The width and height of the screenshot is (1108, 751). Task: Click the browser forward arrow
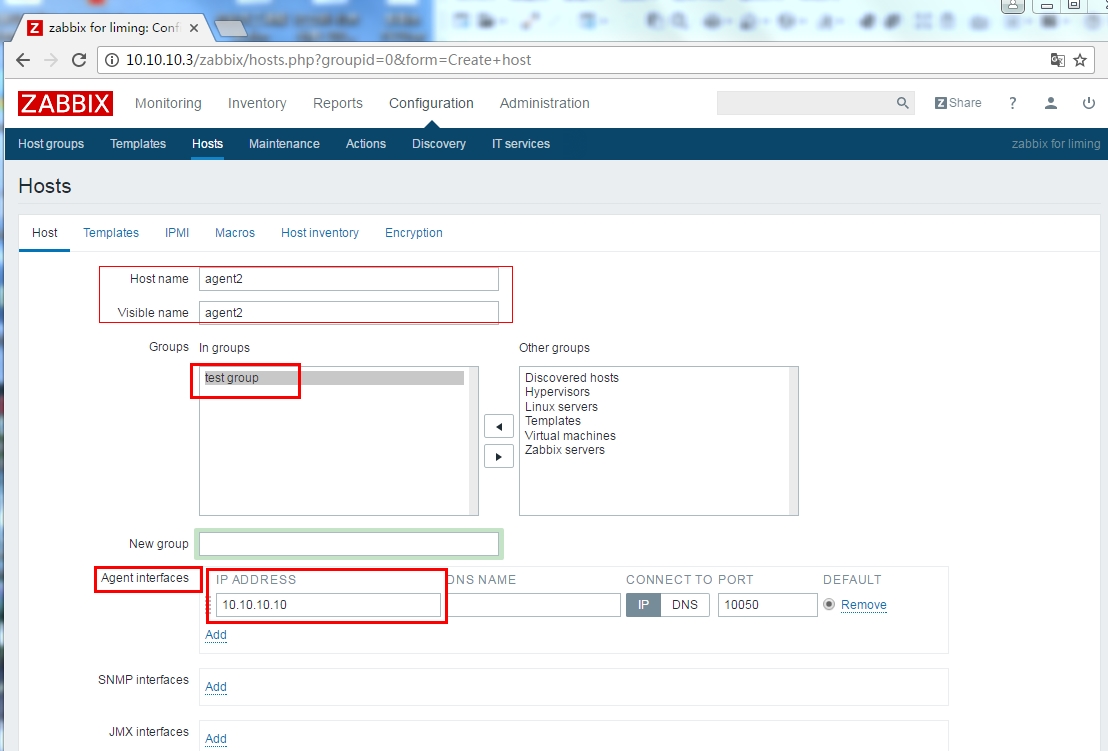51,60
